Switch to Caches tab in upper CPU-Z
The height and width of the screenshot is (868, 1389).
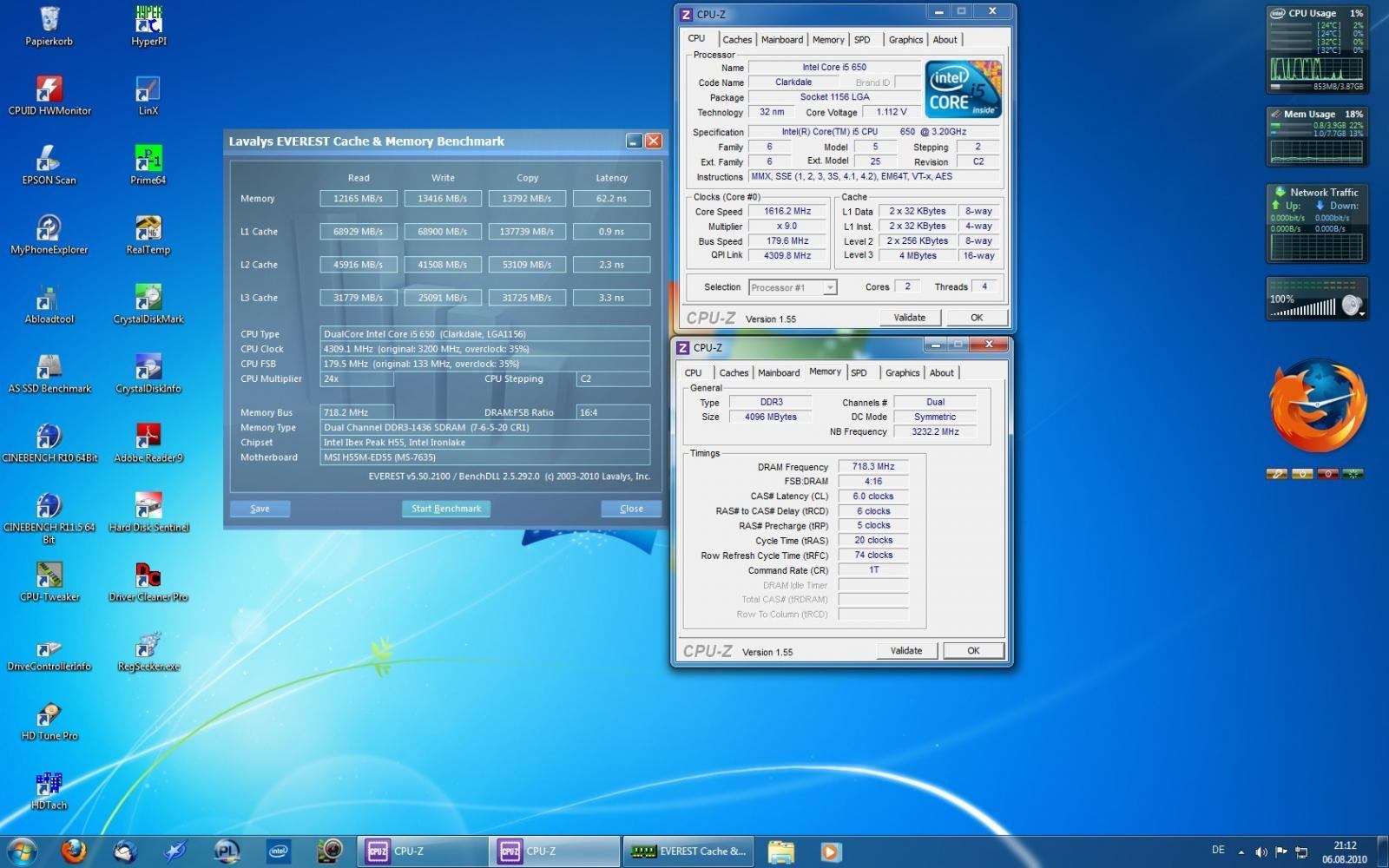737,40
